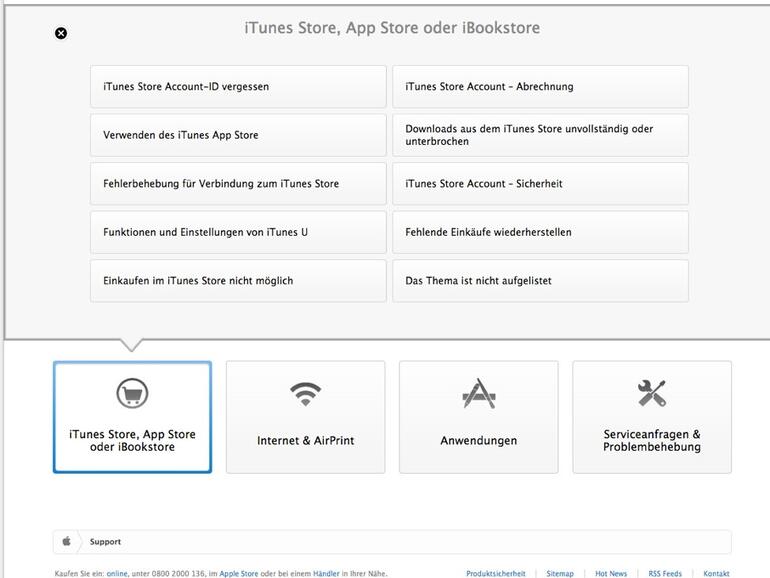Screen dimensions: 770x578
Task: Choose 'Das Thema ist nicht aufgelistet'
Action: click(540, 281)
